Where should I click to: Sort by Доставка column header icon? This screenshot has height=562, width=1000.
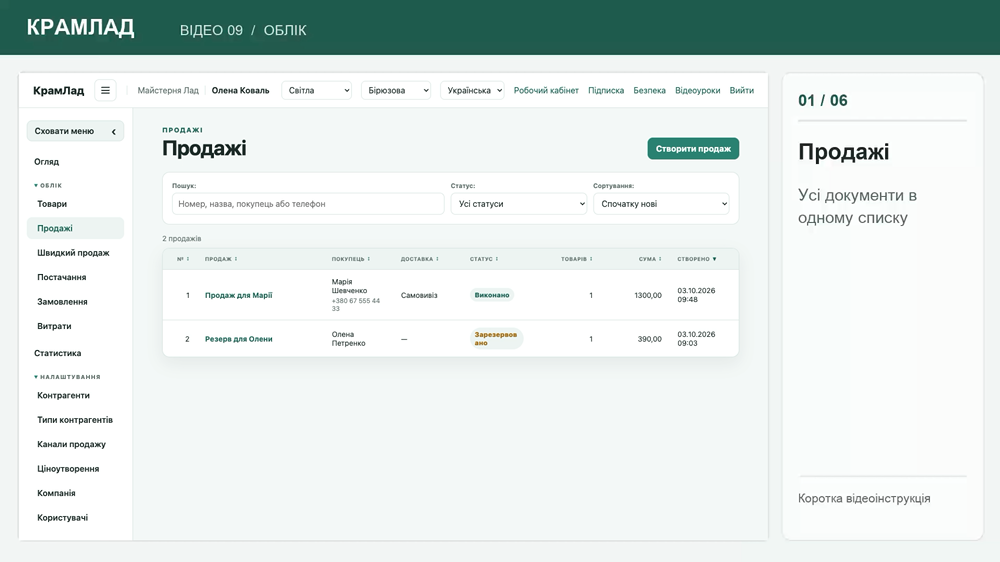pos(438,259)
